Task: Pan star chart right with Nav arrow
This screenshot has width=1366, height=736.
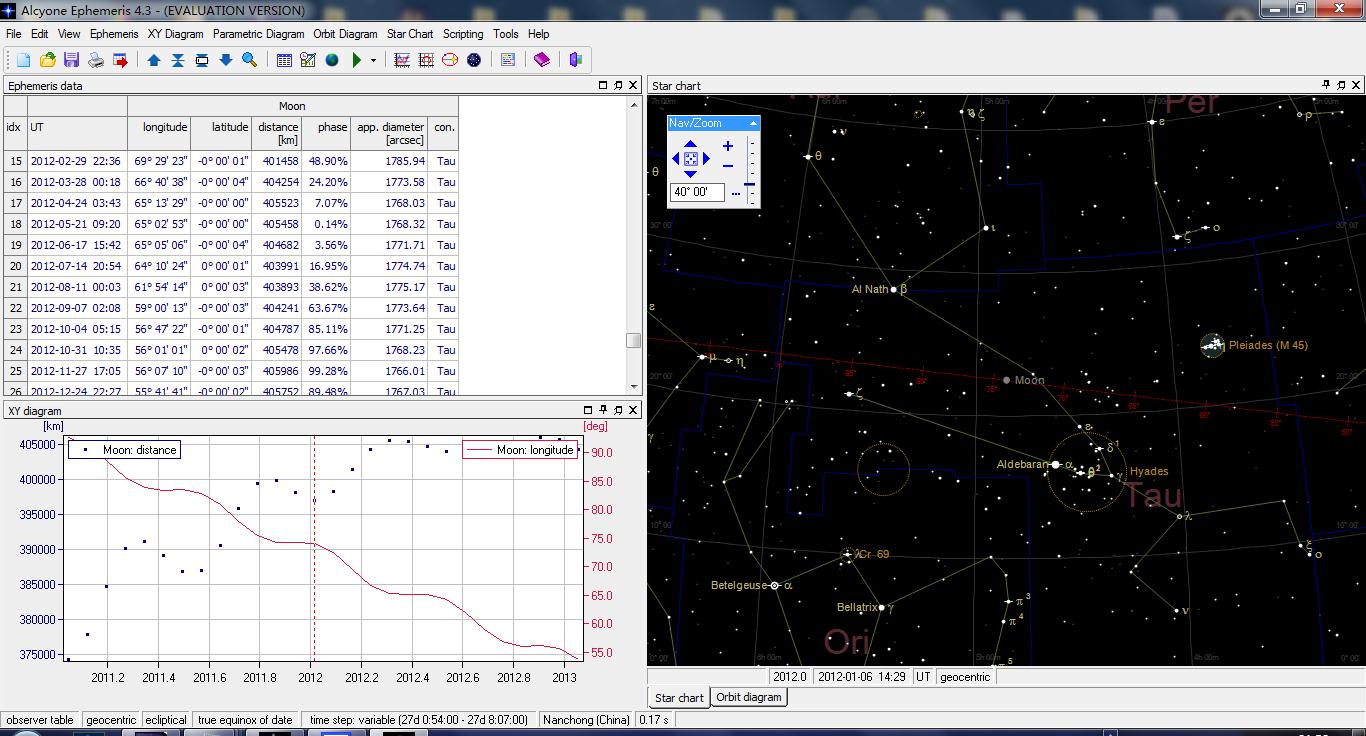Action: click(705, 158)
